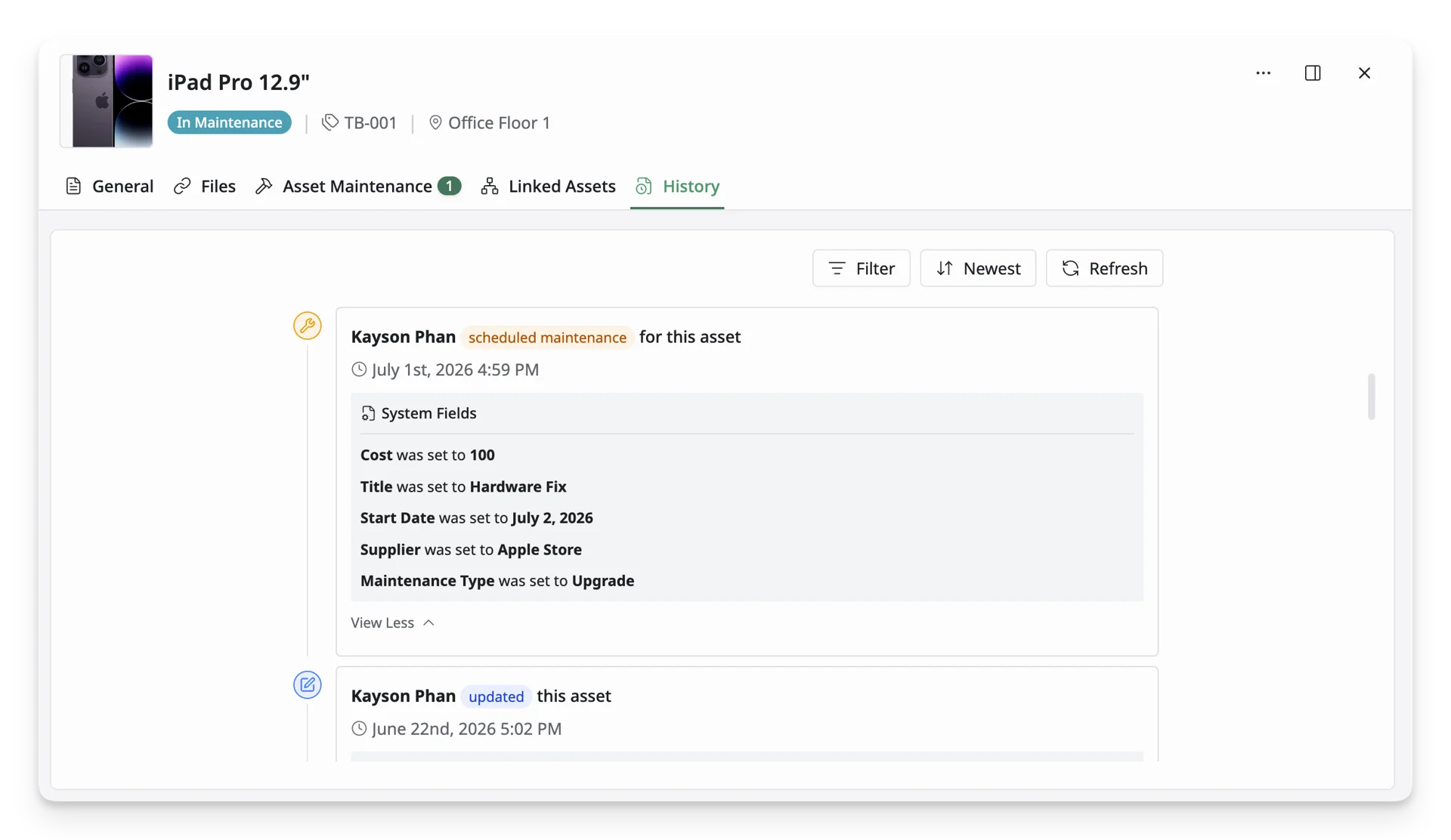This screenshot has width=1451, height=840.
Task: Click the General tab document icon
Action: coord(73,186)
